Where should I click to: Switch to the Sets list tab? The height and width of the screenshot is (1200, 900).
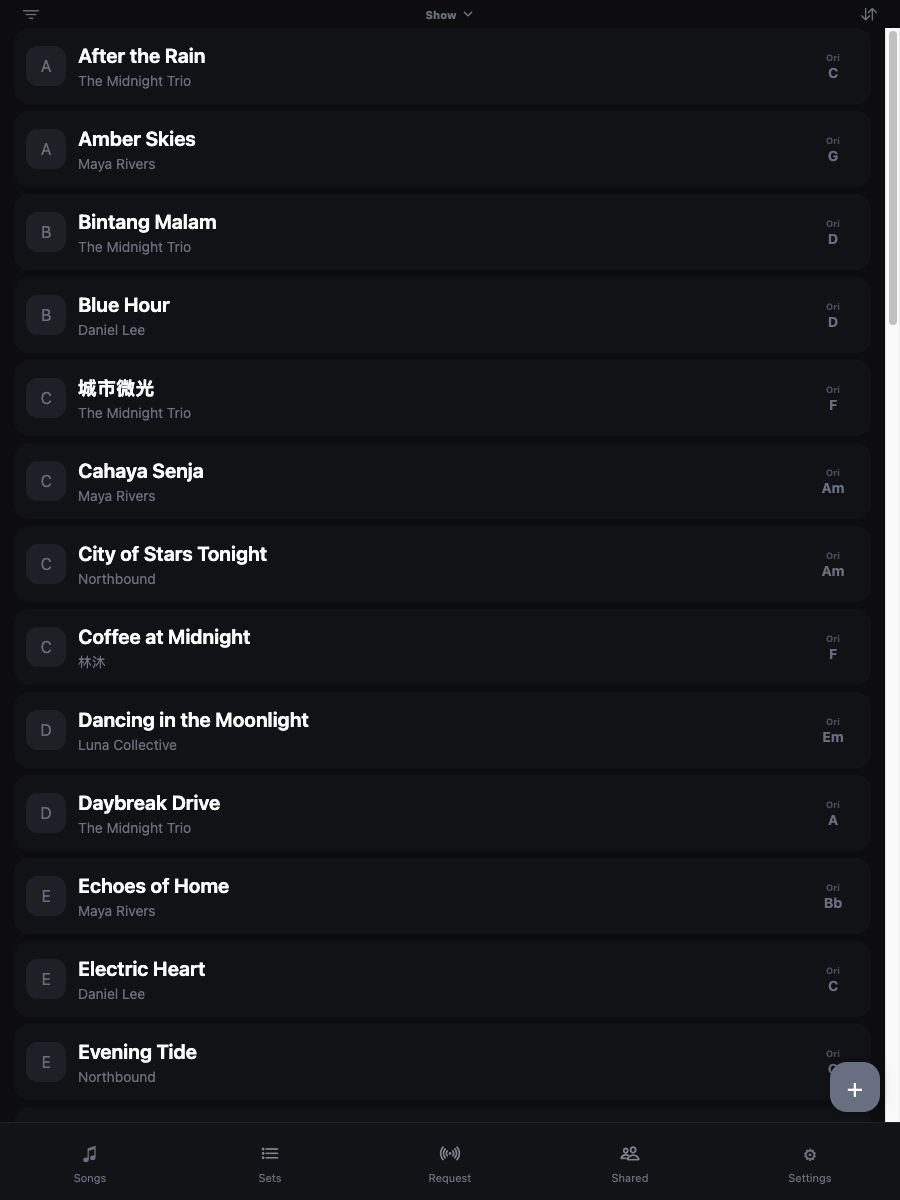[270, 1163]
